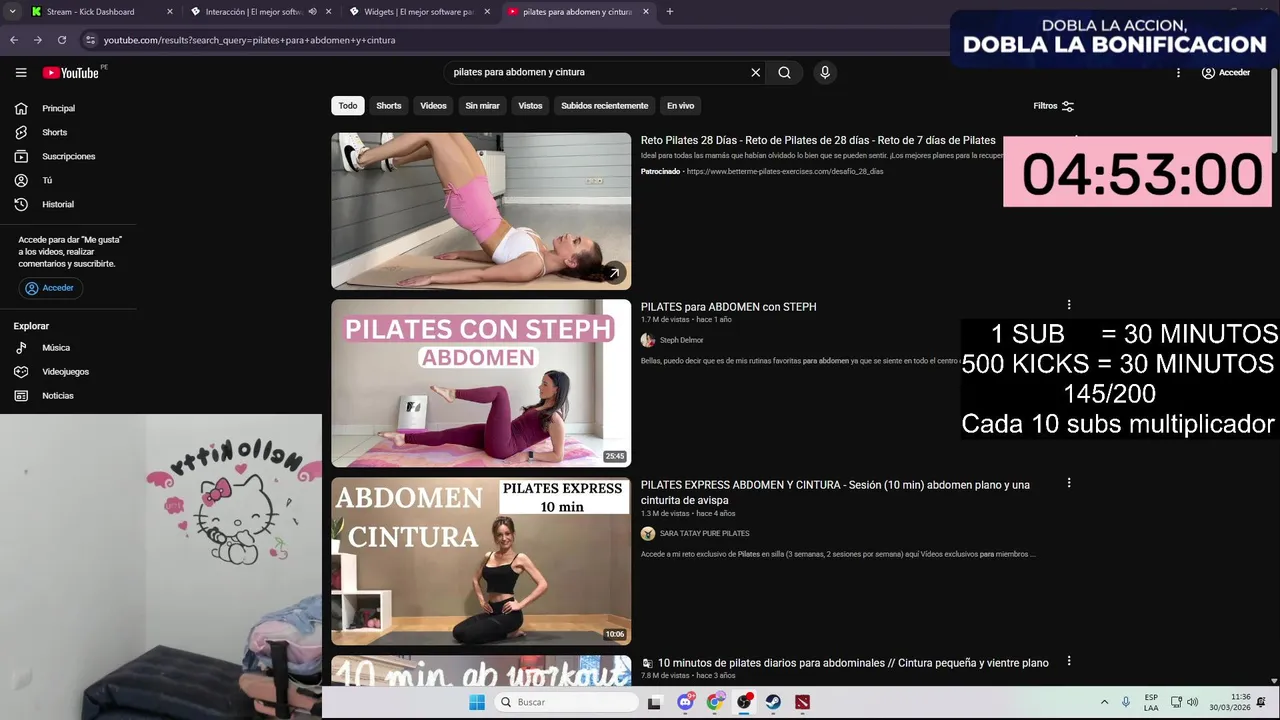Open the Filtros filter panel
The height and width of the screenshot is (720, 1280).
[1053, 106]
